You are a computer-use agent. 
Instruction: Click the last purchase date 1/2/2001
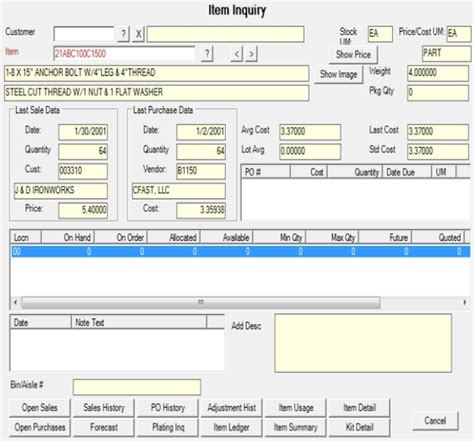pos(201,132)
